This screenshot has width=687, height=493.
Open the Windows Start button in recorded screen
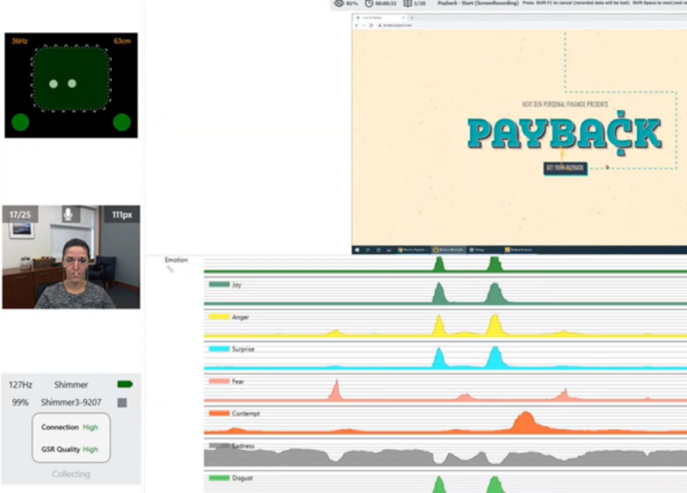pos(357,250)
